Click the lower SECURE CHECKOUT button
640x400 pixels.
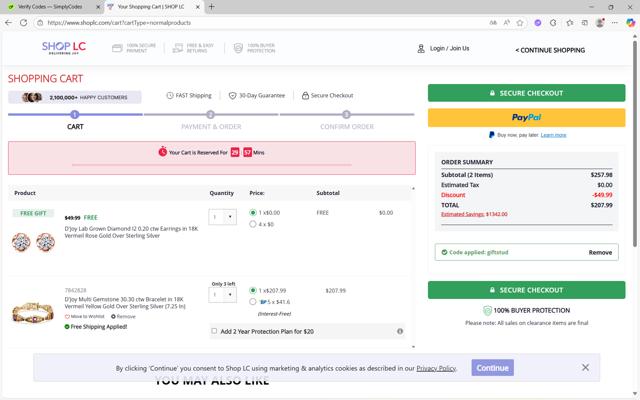click(x=527, y=290)
